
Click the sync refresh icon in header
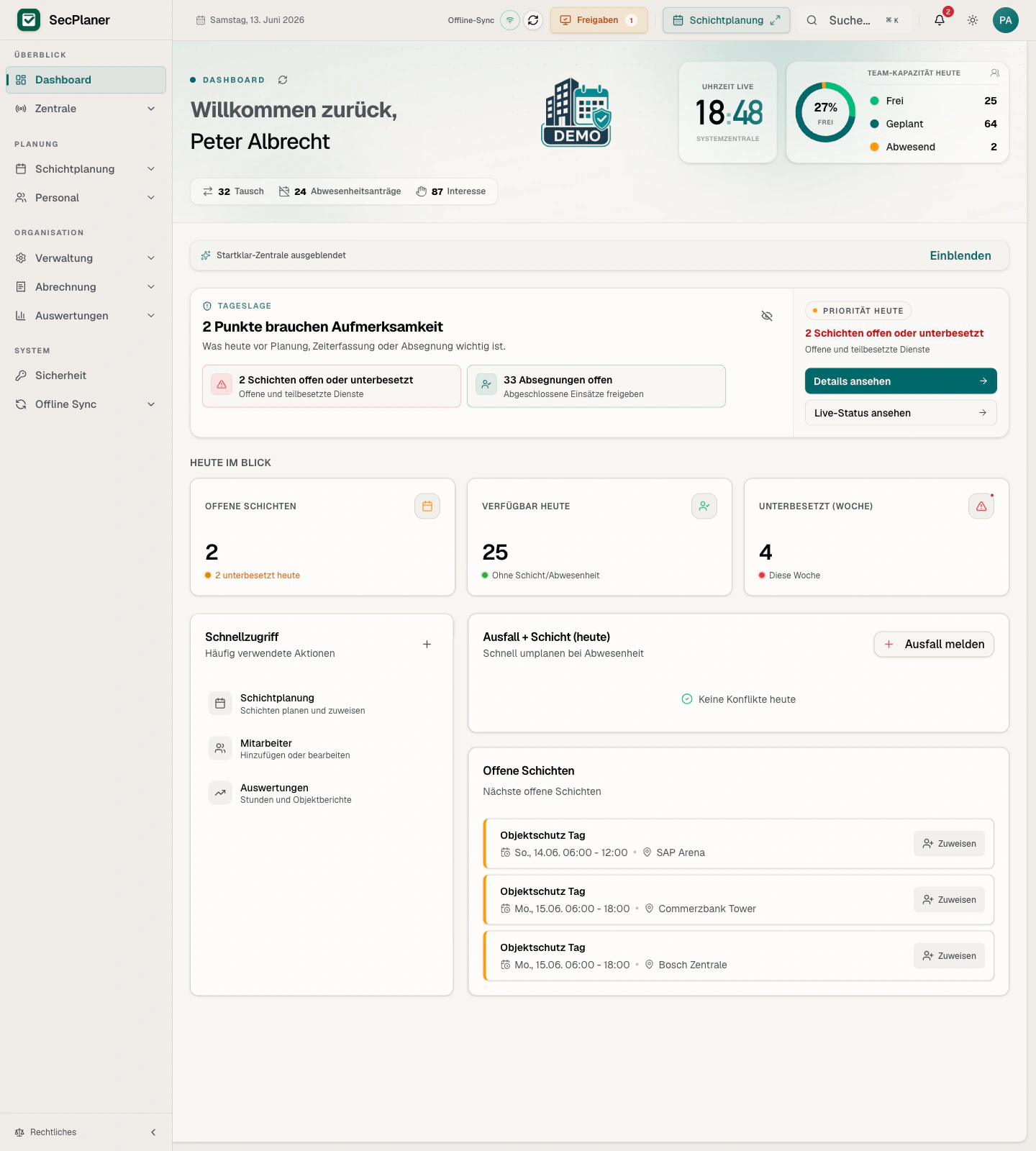pyautogui.click(x=533, y=20)
